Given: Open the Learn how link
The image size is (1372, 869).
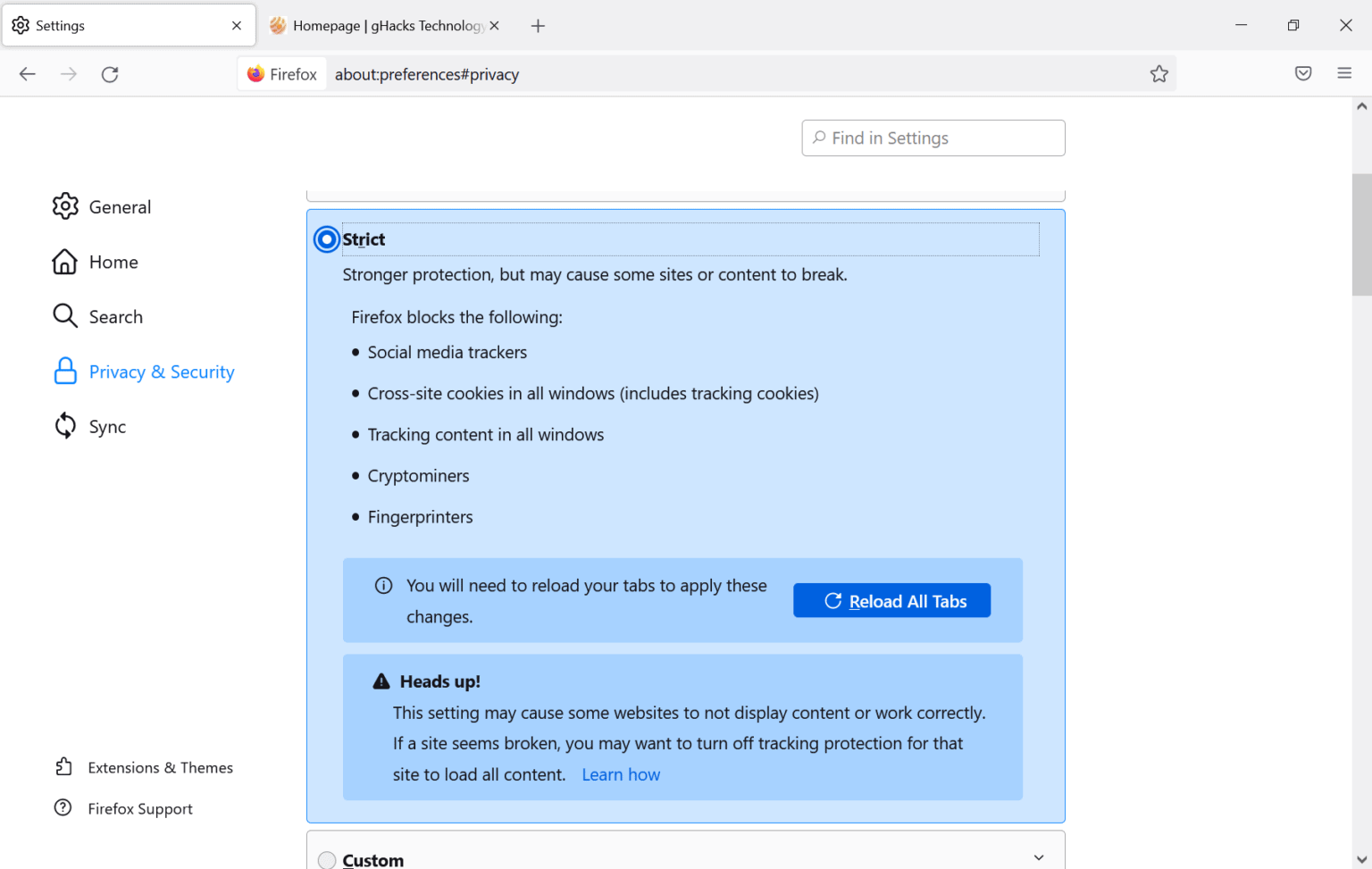Looking at the screenshot, I should [x=620, y=773].
